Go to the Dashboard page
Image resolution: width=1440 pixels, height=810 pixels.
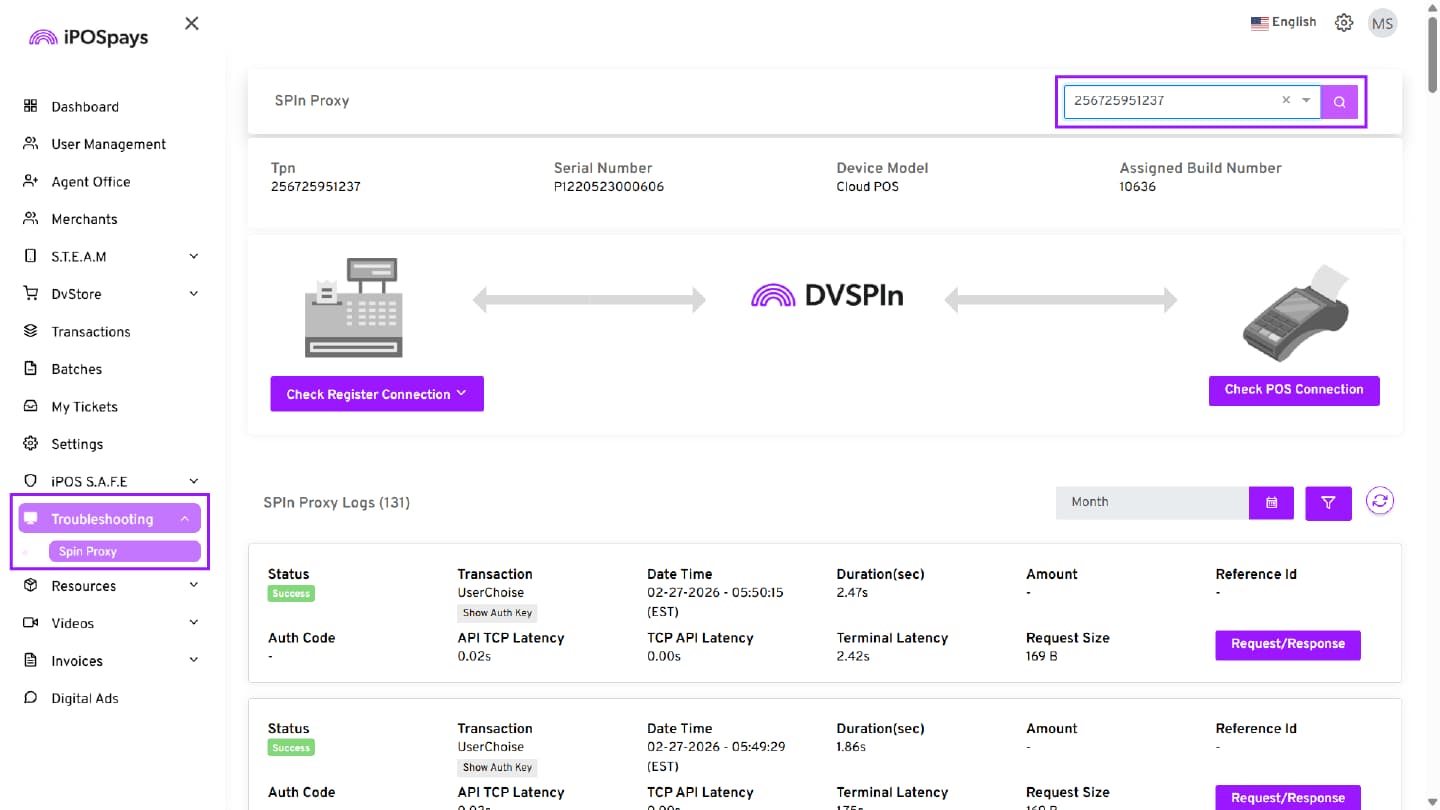coord(85,107)
